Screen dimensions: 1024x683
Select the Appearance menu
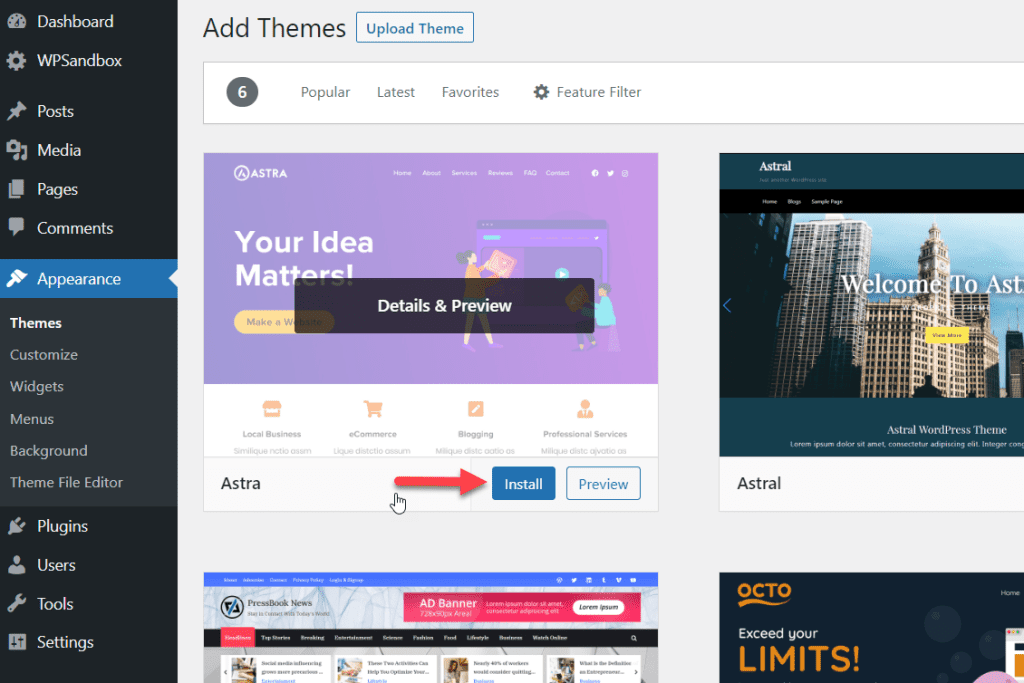[89, 279]
